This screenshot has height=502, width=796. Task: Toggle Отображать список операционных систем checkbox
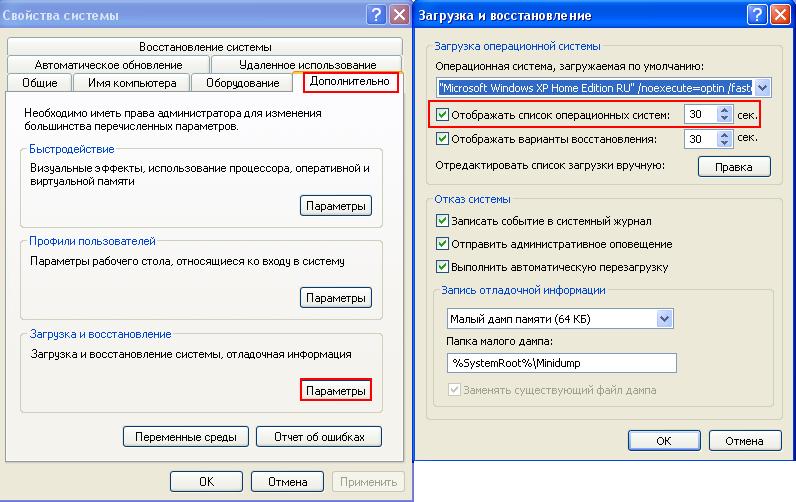point(442,115)
